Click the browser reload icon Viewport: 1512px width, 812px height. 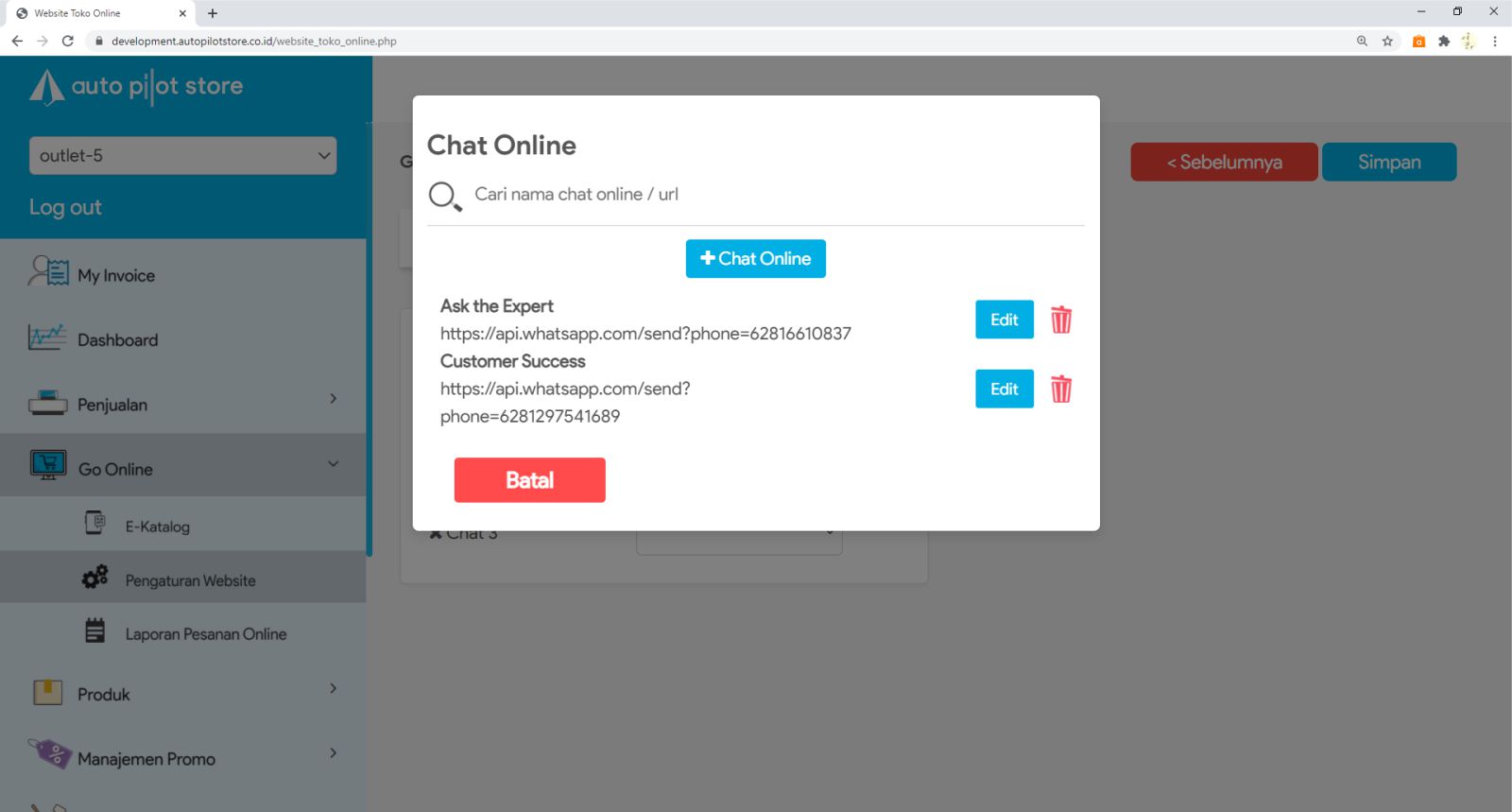click(x=68, y=41)
